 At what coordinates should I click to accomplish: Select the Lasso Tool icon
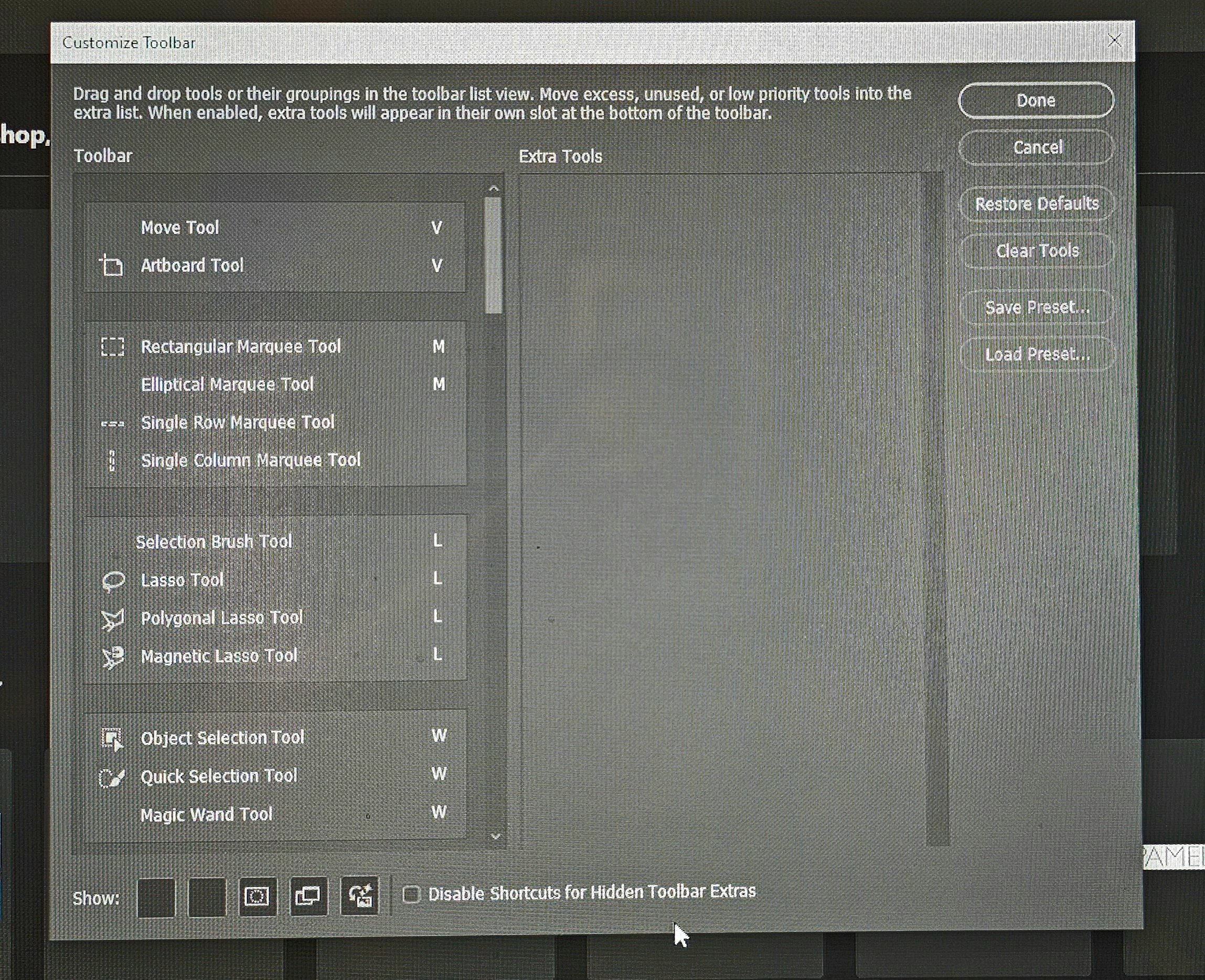pyautogui.click(x=113, y=580)
